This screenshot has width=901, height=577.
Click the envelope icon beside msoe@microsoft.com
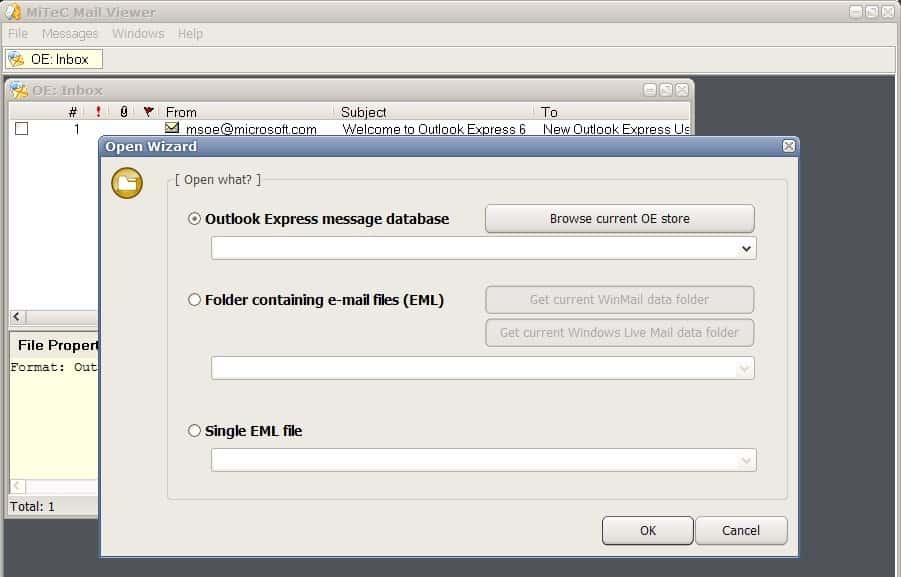pyautogui.click(x=172, y=128)
